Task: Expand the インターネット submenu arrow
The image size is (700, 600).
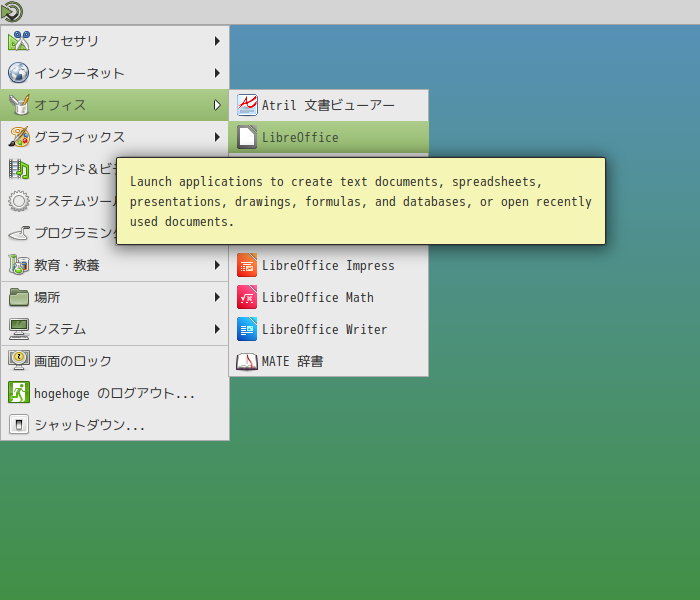Action: (x=217, y=73)
